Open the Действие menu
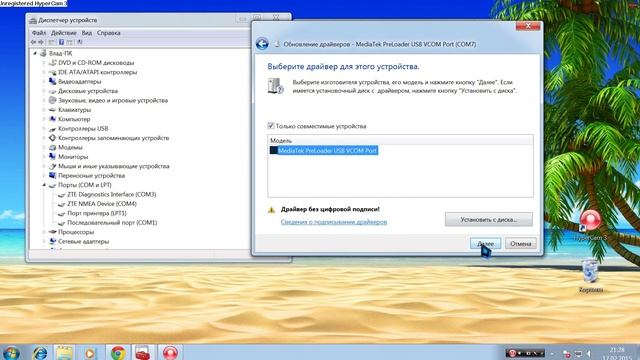 pos(64,33)
